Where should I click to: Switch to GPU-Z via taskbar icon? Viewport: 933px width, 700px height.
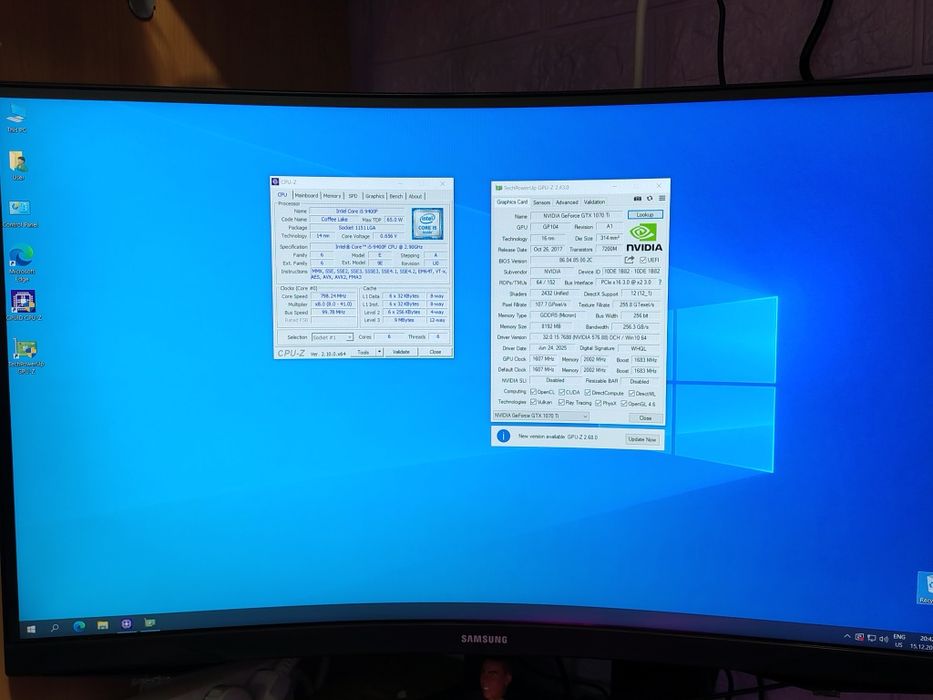coord(150,623)
